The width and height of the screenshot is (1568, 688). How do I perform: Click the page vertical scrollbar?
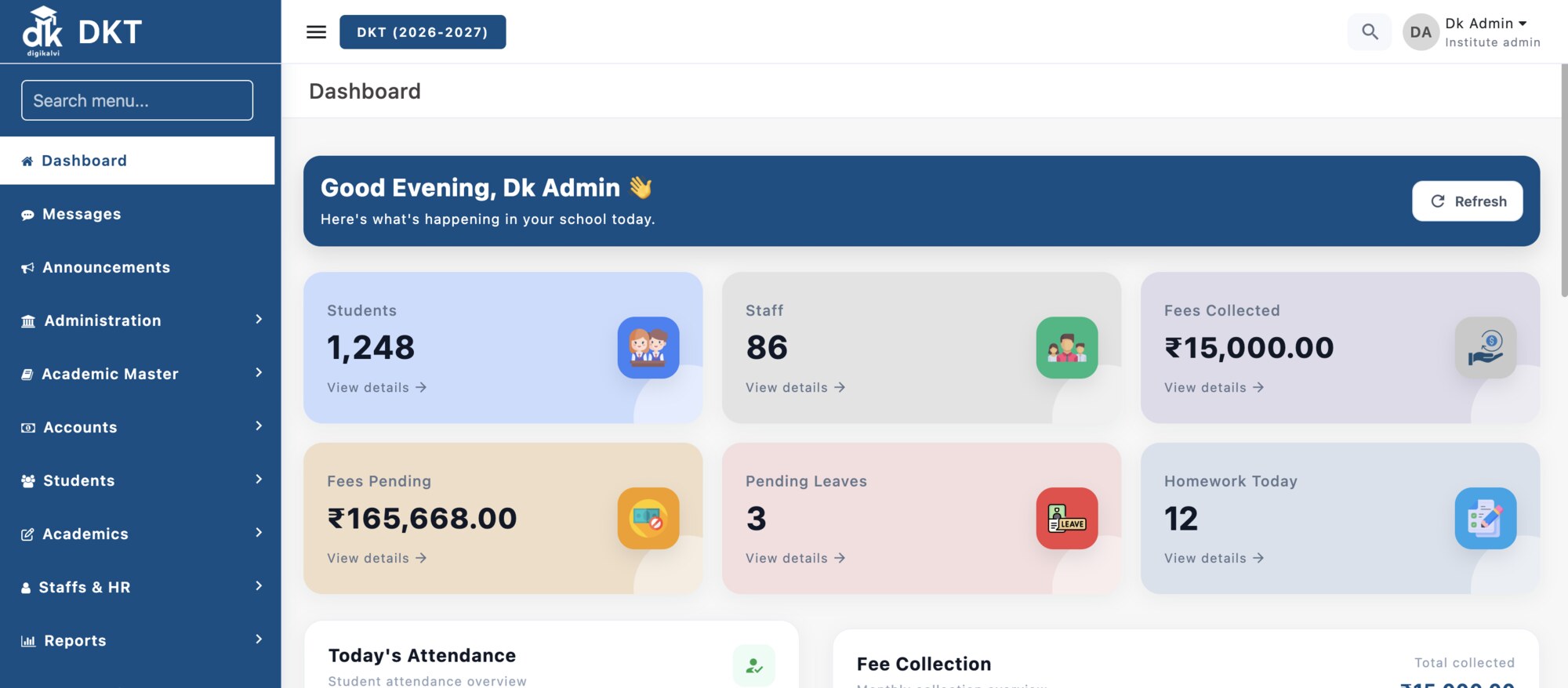coord(1564,180)
